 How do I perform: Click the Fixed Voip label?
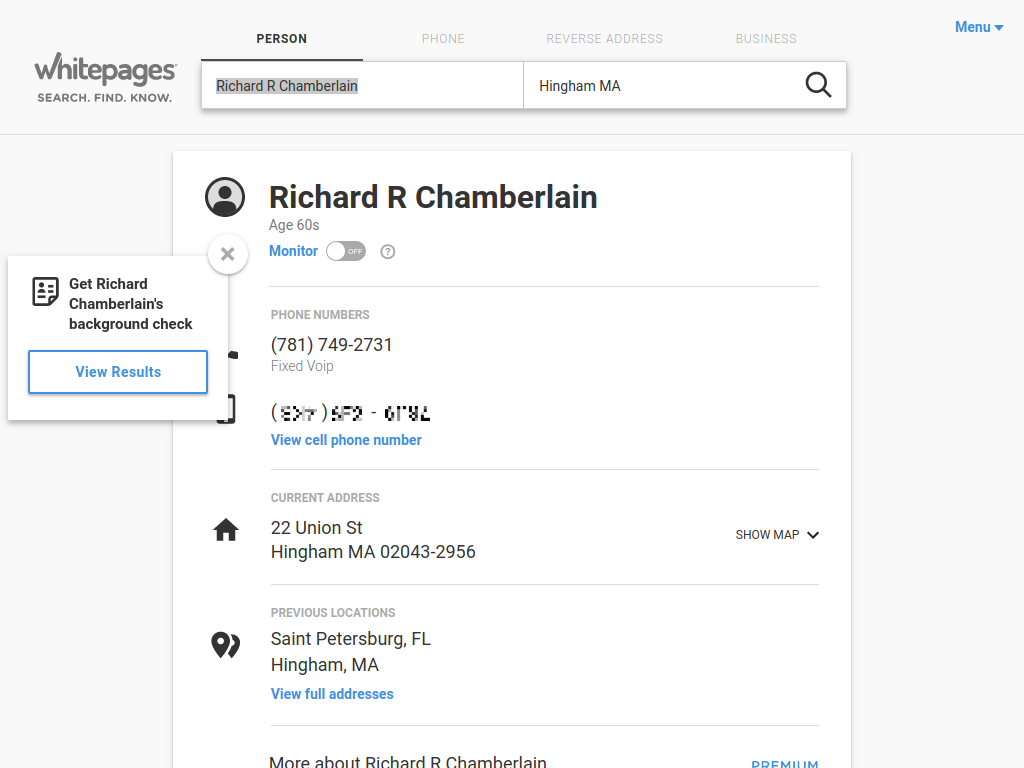point(302,366)
